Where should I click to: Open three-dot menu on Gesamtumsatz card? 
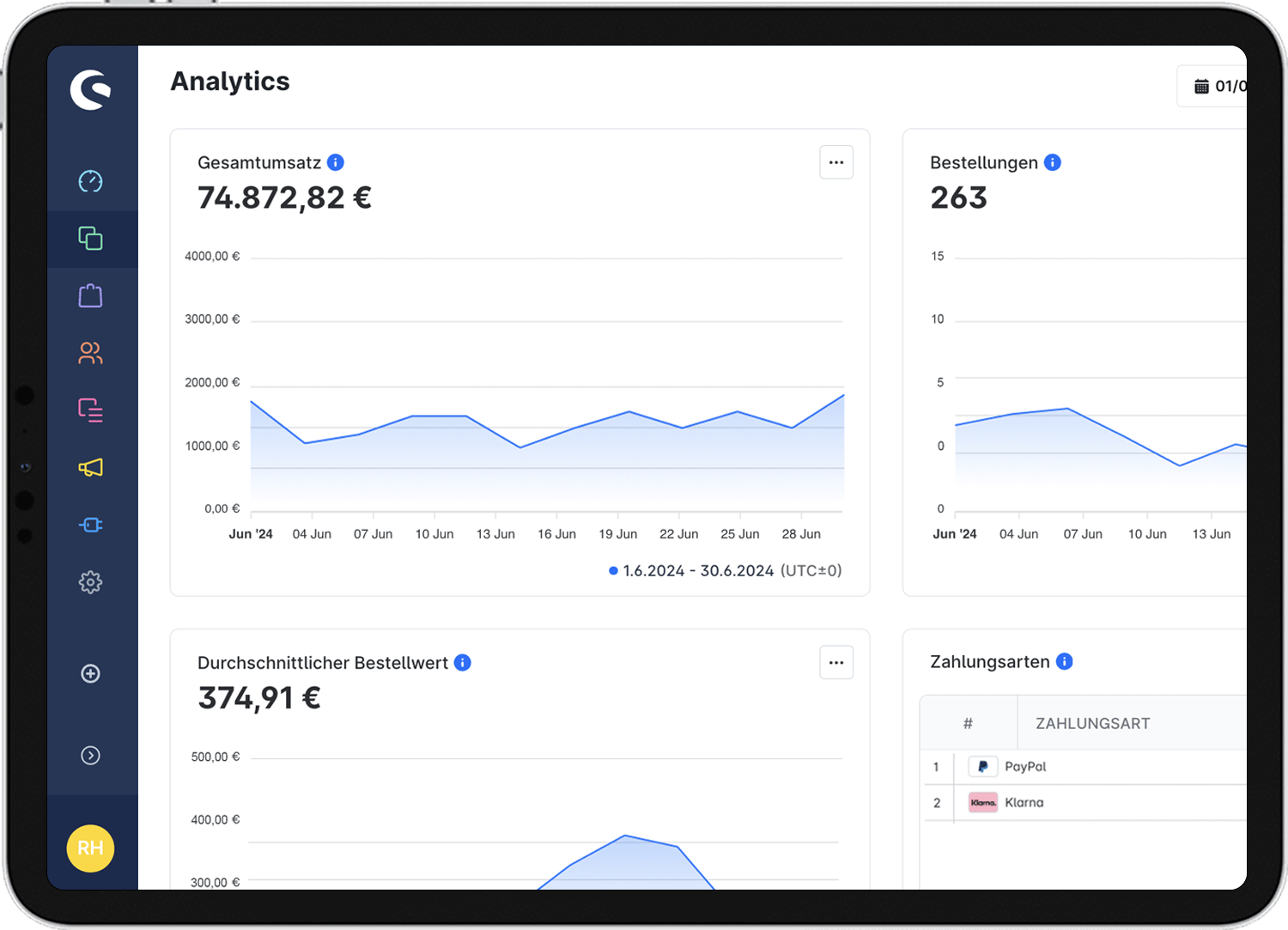[x=836, y=162]
